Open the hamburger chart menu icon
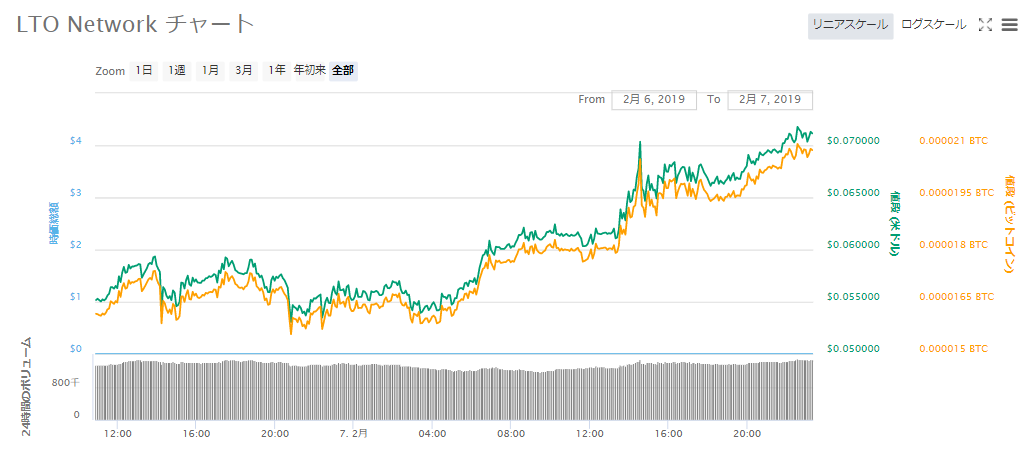 (x=1009, y=25)
